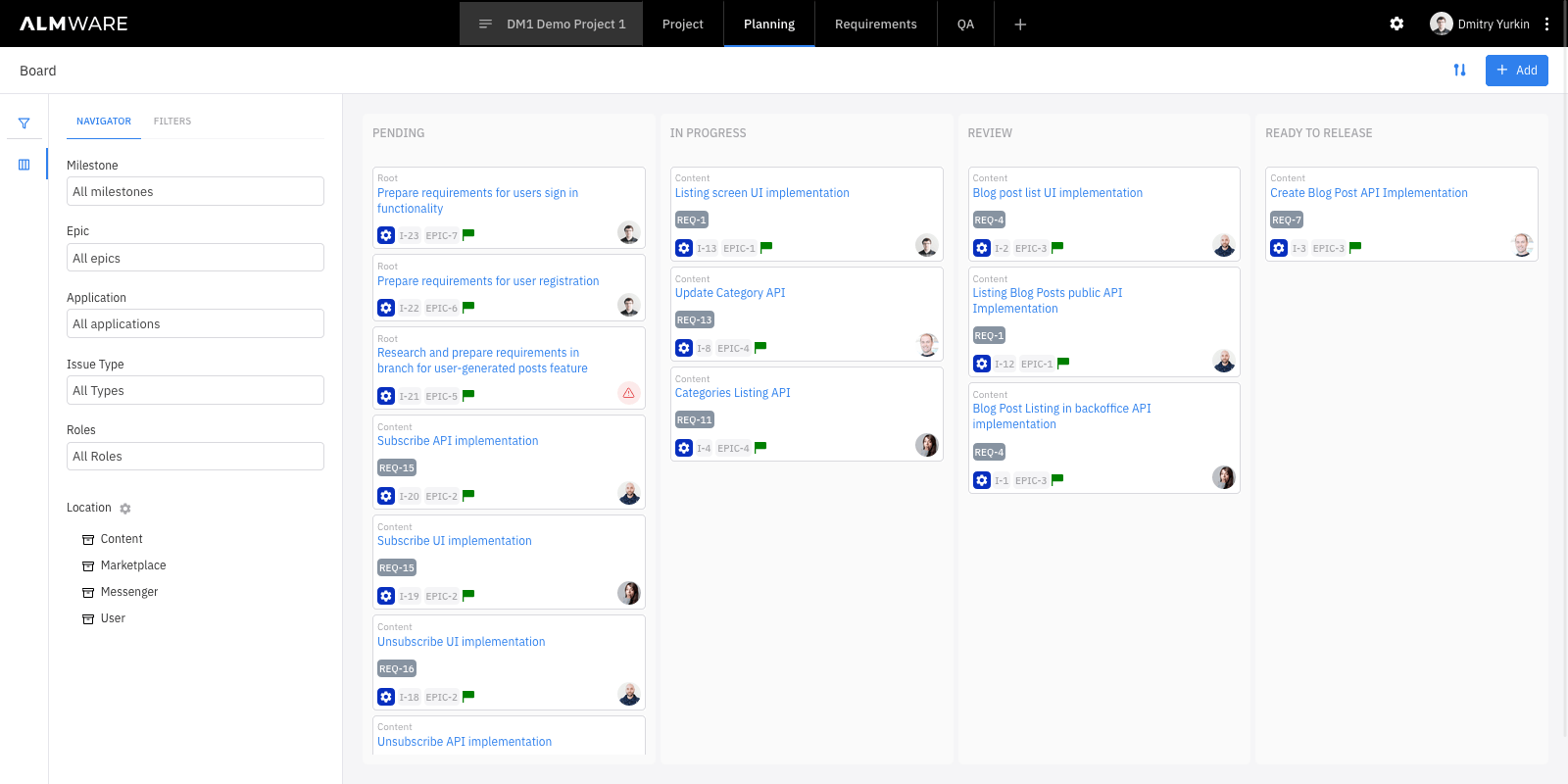1568x784 pixels.
Task: Open Subscribe API implementation card
Action: pyautogui.click(x=458, y=441)
